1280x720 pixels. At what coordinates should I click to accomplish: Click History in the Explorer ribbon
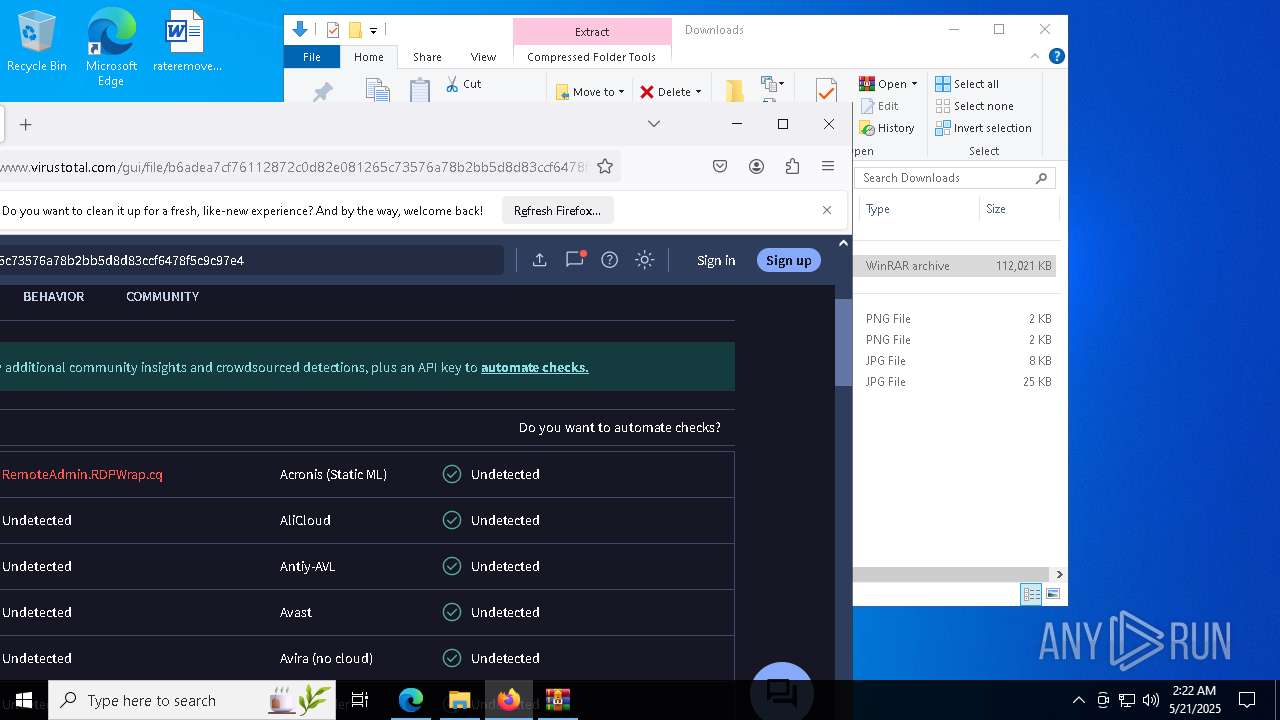click(x=887, y=128)
